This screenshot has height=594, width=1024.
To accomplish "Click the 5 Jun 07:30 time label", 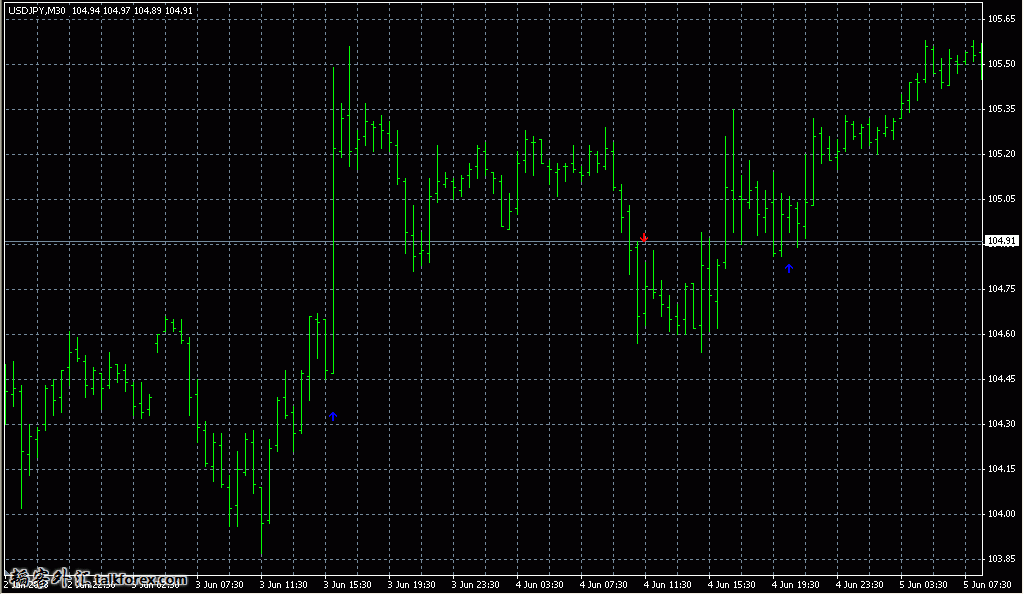I will [x=988, y=584].
